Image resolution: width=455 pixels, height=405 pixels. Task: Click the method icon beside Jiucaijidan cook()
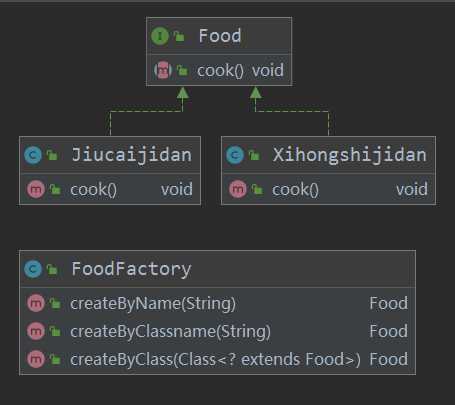36,189
